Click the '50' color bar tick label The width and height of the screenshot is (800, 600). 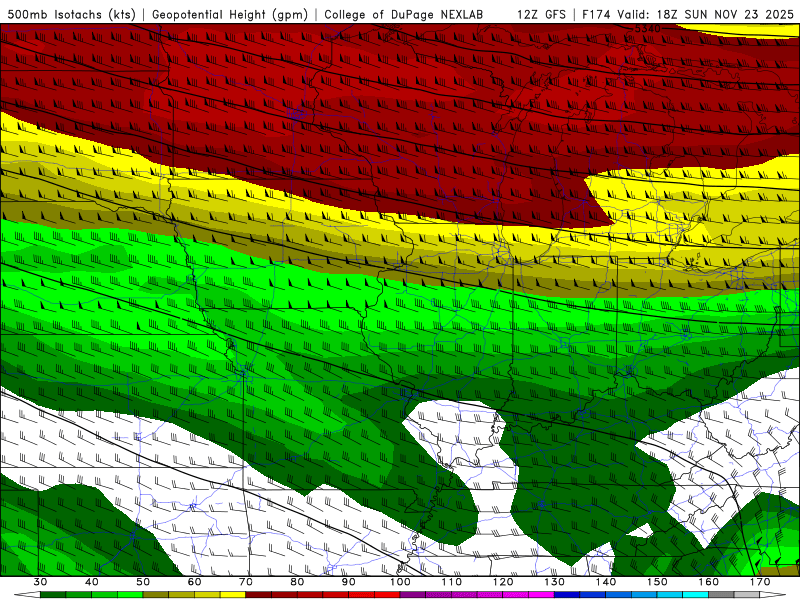click(143, 582)
